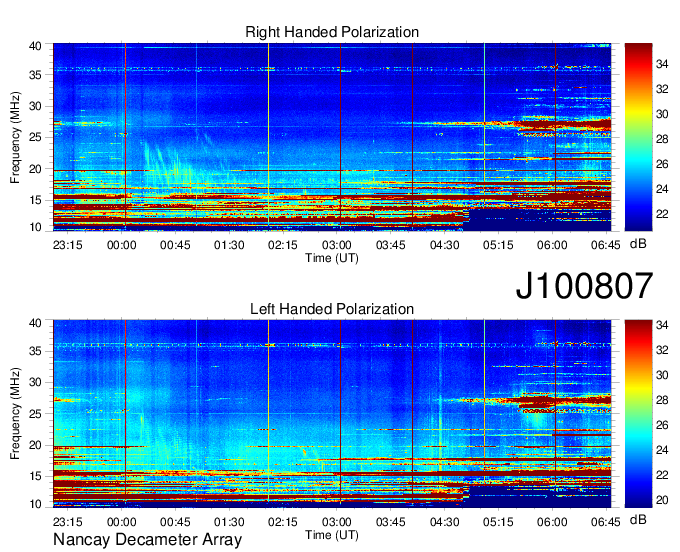Click 03:00 tick under Right Handed plot
This screenshot has width=680, height=552.
(337, 245)
